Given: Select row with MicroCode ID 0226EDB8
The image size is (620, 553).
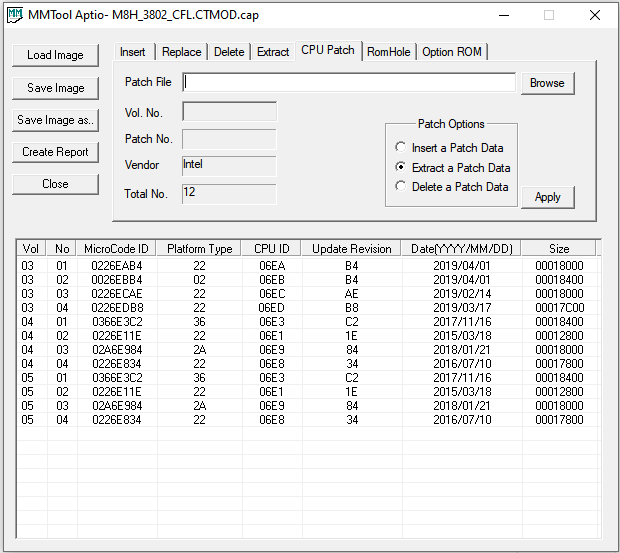Looking at the screenshot, I should click(308, 308).
